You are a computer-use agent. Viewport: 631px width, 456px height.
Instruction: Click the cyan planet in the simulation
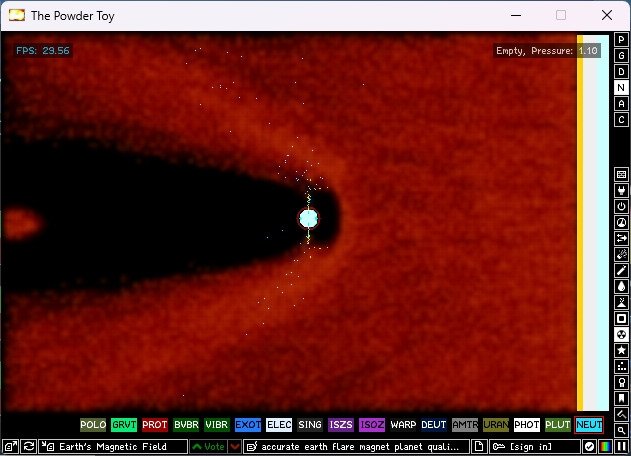(x=309, y=218)
